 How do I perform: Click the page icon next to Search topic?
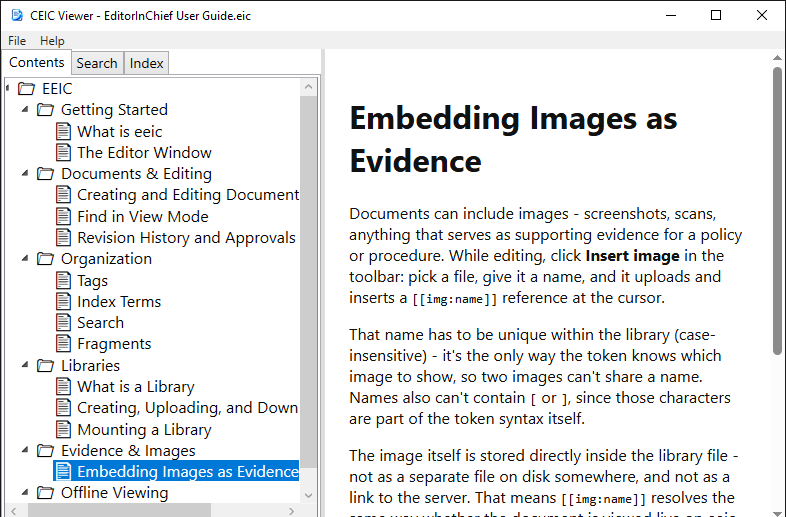[x=63, y=322]
